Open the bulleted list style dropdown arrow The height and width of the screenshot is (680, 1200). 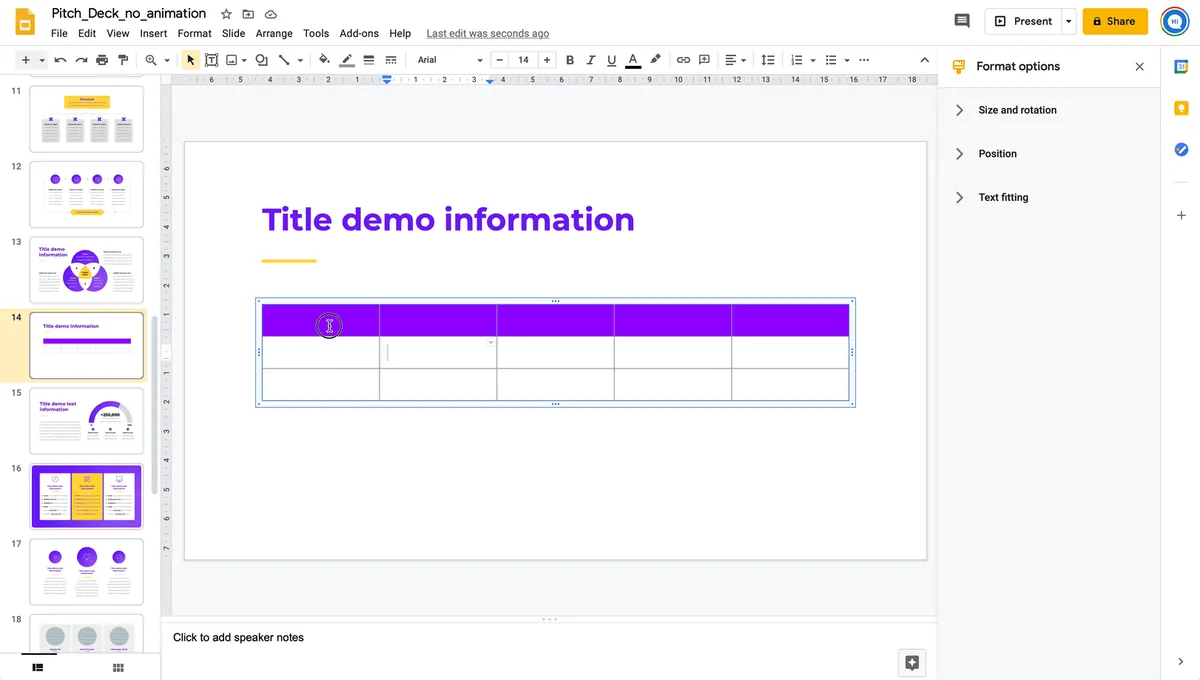click(847, 60)
